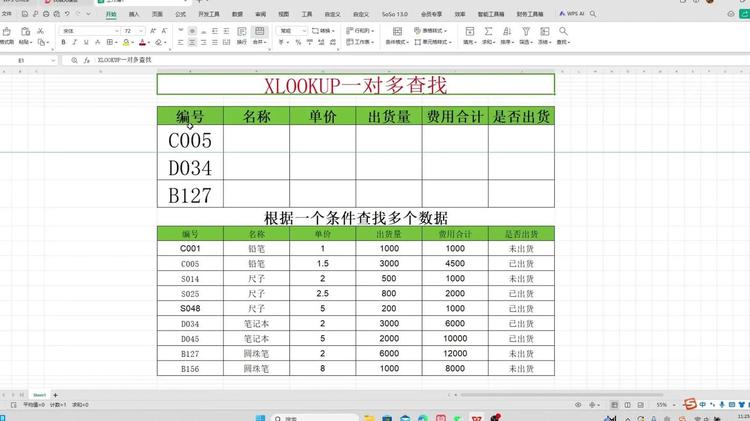Click the Clear format eraser icon

point(159,42)
